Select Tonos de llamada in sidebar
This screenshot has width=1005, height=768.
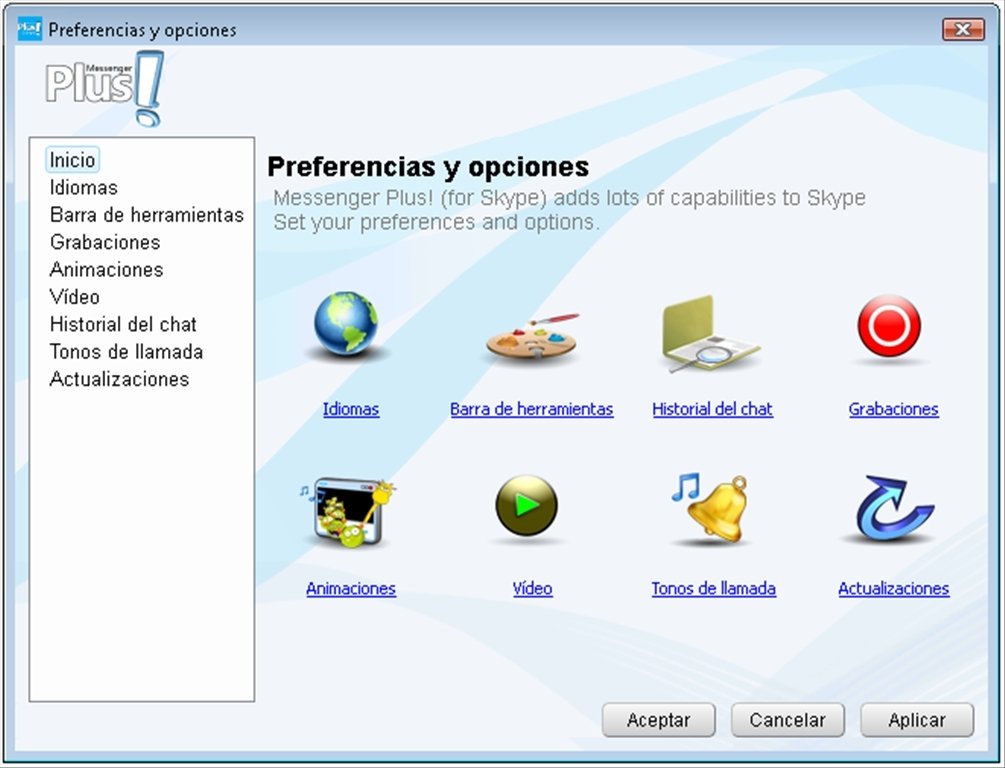126,351
